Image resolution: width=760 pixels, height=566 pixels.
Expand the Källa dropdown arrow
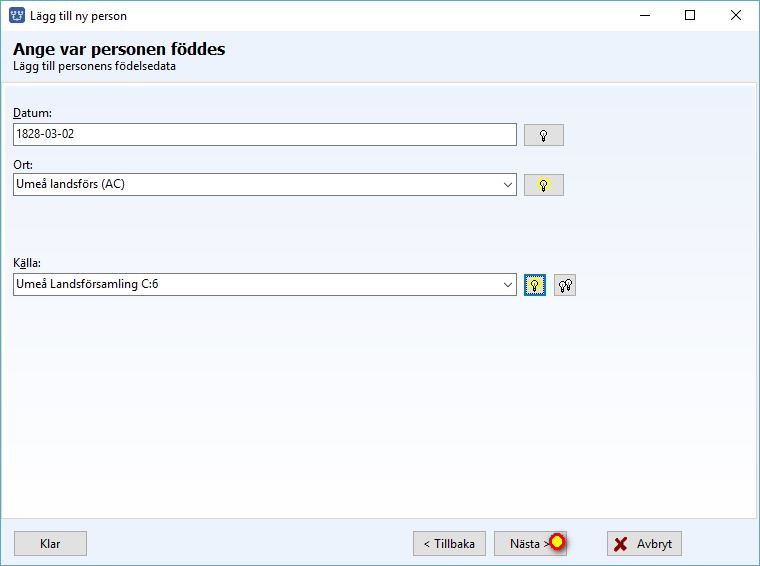point(507,284)
